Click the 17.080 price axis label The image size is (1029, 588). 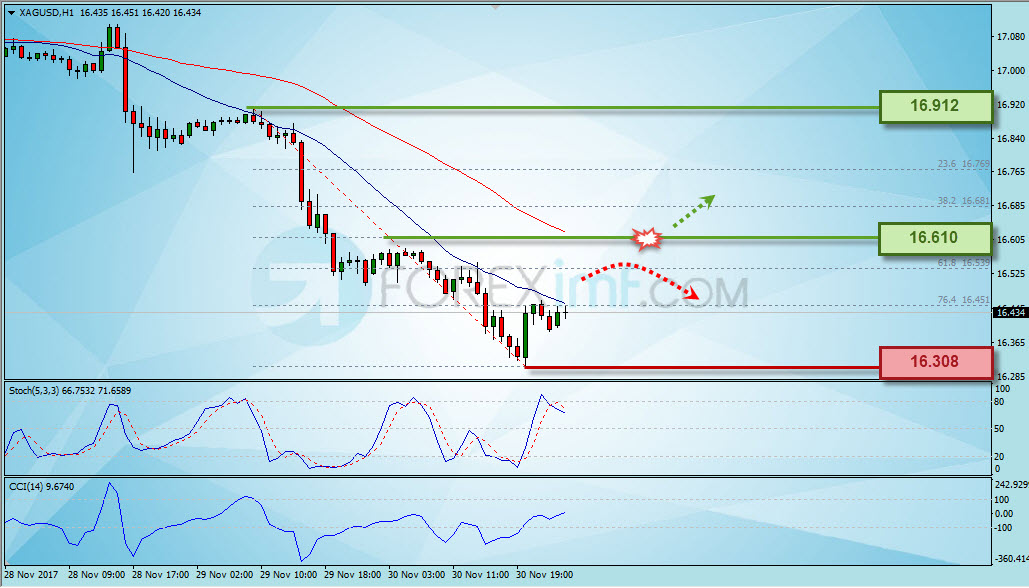coord(1011,37)
